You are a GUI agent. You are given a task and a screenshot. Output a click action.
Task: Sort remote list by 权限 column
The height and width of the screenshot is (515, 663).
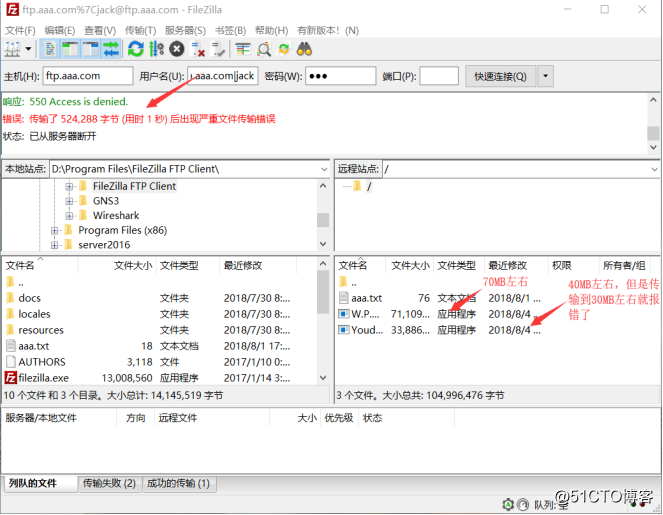(573, 265)
